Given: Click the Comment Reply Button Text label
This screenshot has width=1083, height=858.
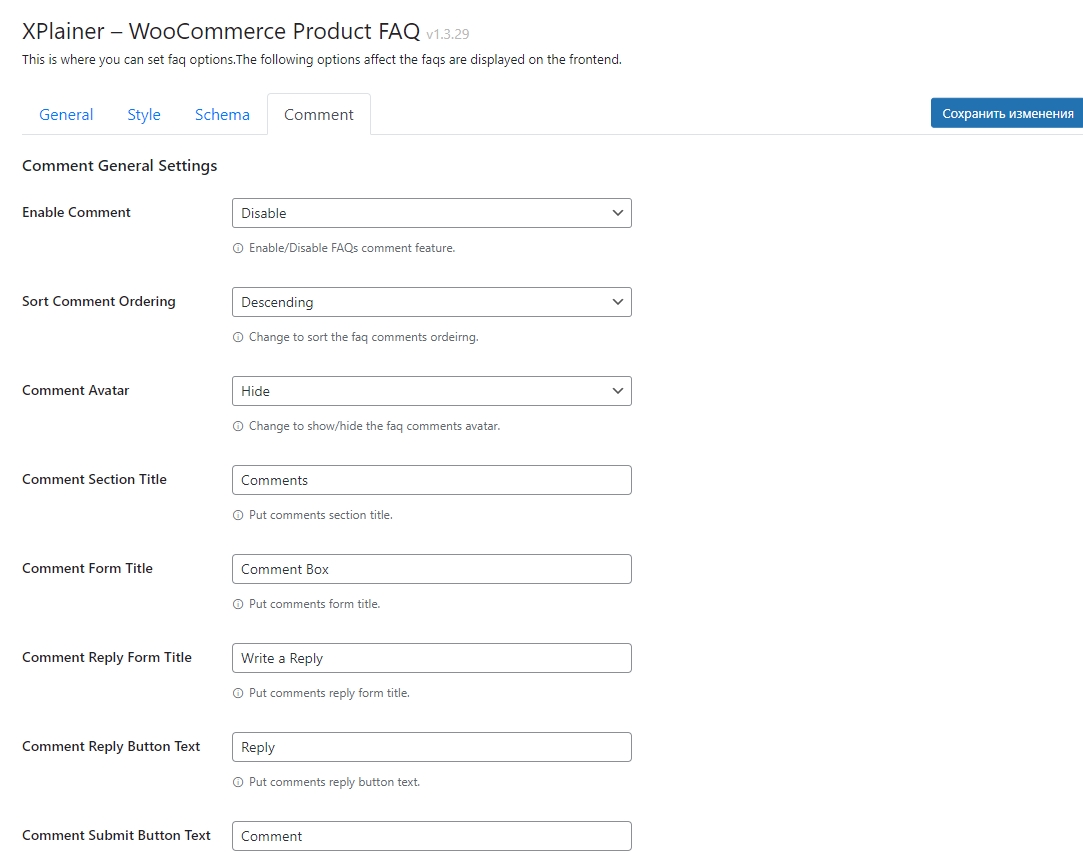Looking at the screenshot, I should pos(111,747).
